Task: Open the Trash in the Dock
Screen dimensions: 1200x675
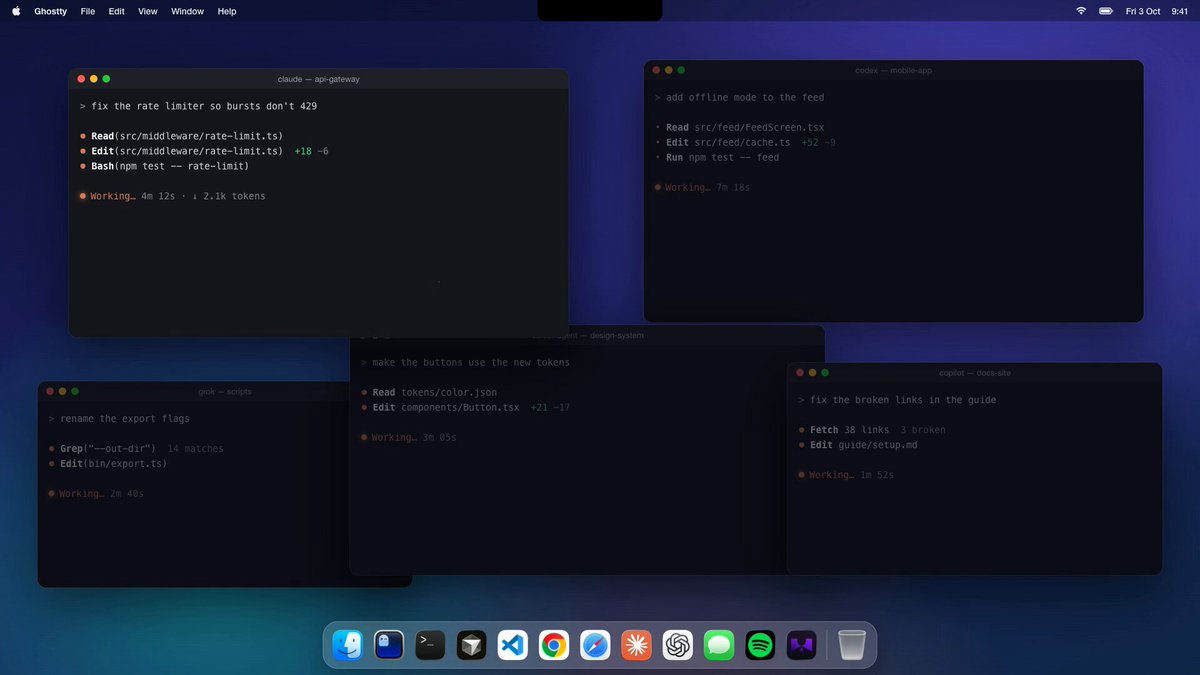Action: click(852, 645)
